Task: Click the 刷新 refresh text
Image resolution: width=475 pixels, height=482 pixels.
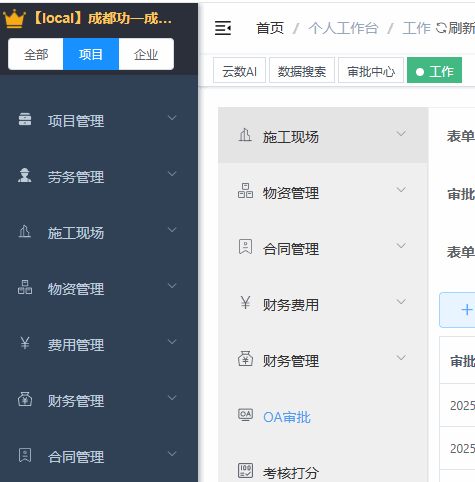Action: (x=462, y=28)
